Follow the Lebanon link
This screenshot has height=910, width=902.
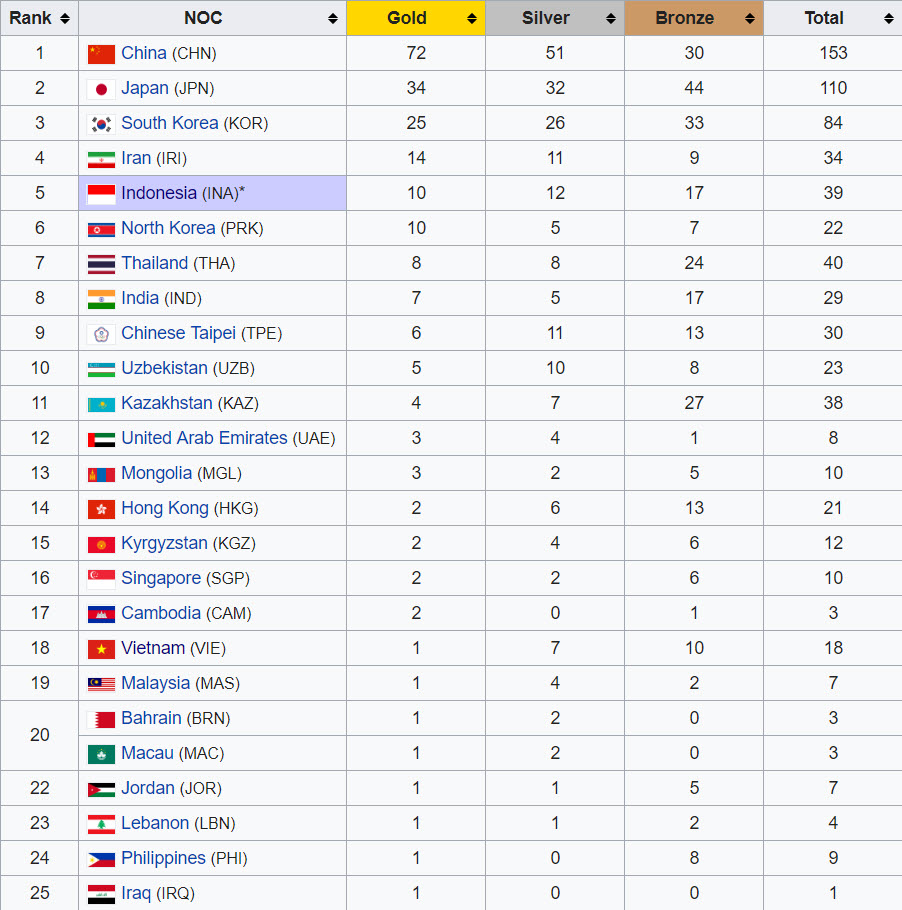pyautogui.click(x=155, y=823)
